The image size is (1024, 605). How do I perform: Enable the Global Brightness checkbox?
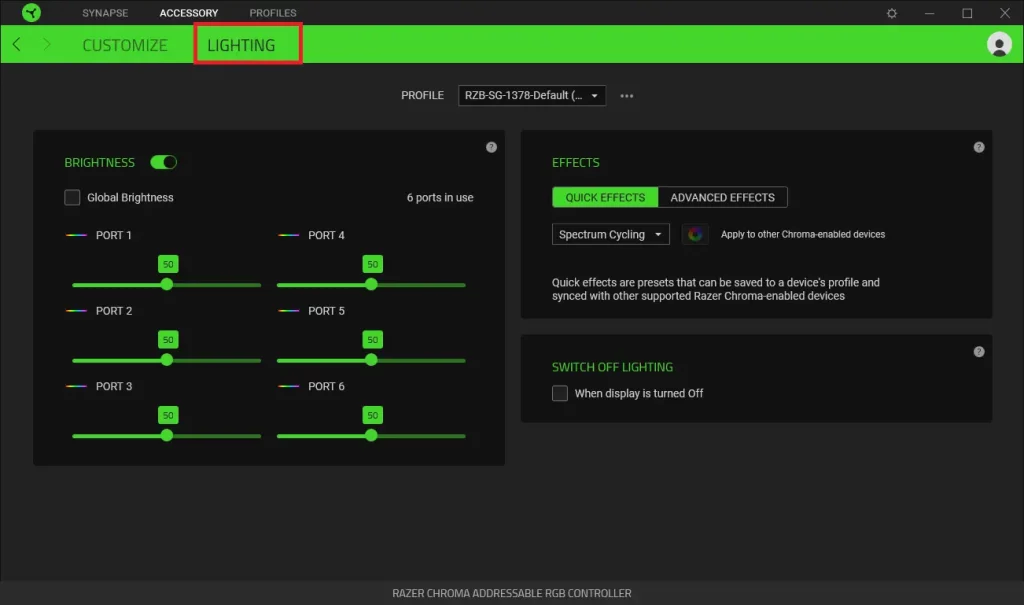pos(72,197)
